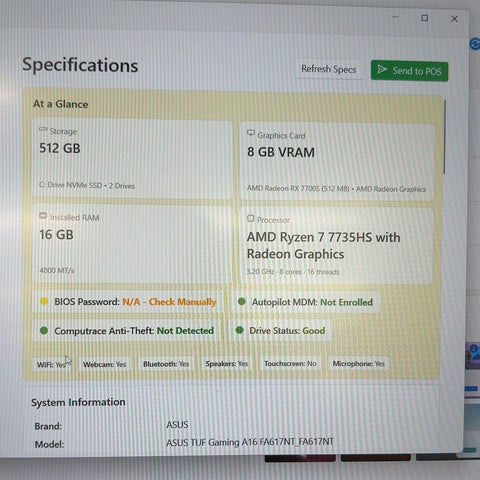Click the System Information section heading
This screenshot has width=480, height=480.
(78, 402)
